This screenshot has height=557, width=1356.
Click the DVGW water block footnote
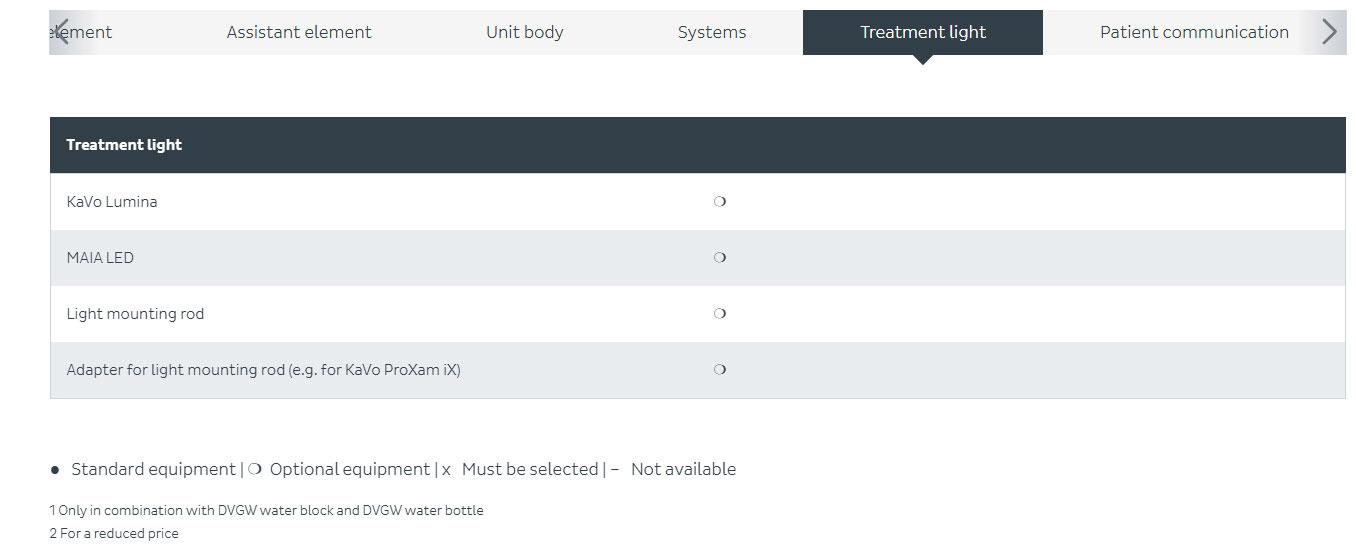click(267, 510)
